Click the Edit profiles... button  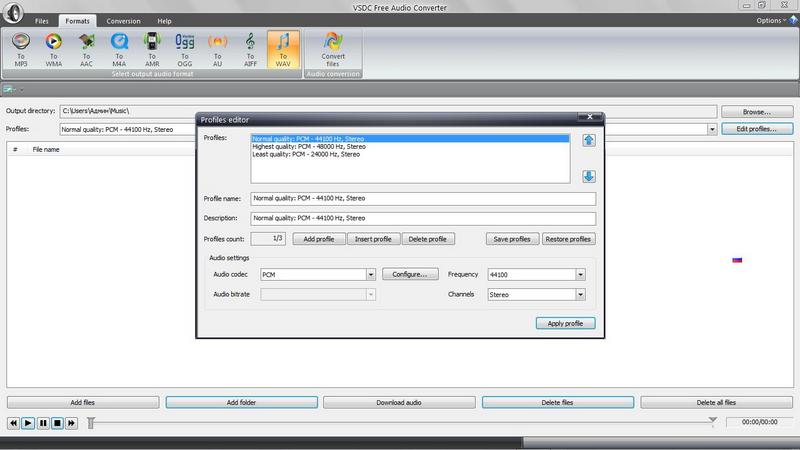757,129
